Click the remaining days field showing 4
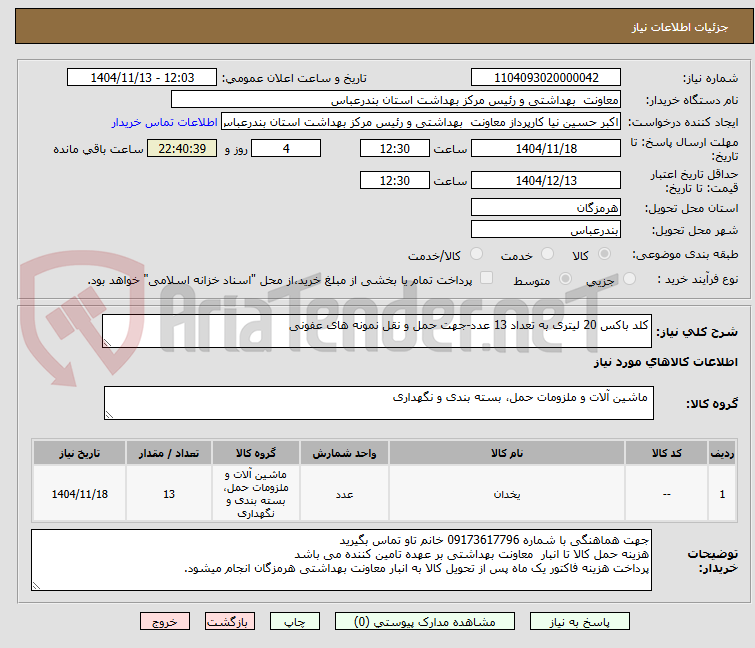Image resolution: width=755 pixels, height=648 pixels. tap(286, 148)
